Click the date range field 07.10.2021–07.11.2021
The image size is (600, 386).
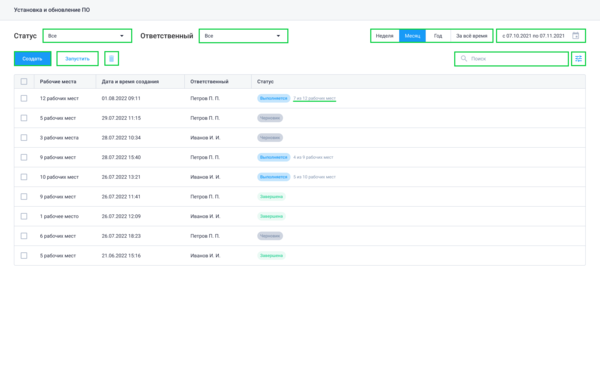tap(541, 36)
